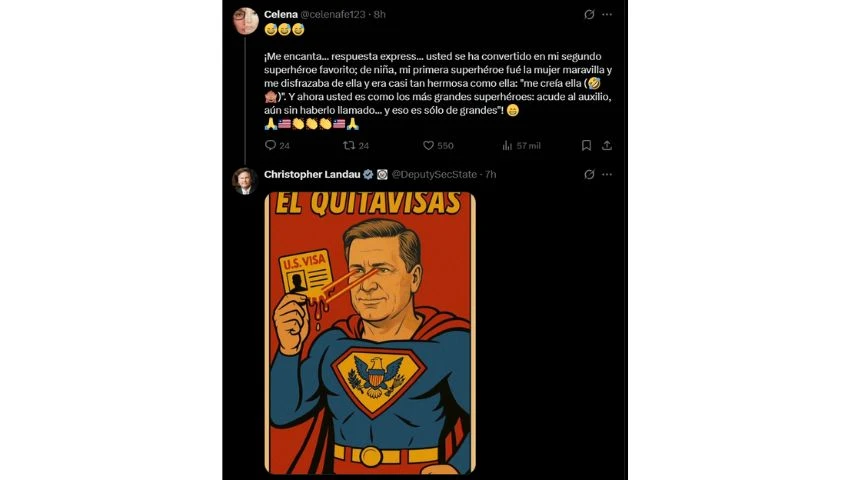Screen dimensions: 850x480
Task: Open the 8h timestamp on Celena's tweet
Action: point(380,15)
